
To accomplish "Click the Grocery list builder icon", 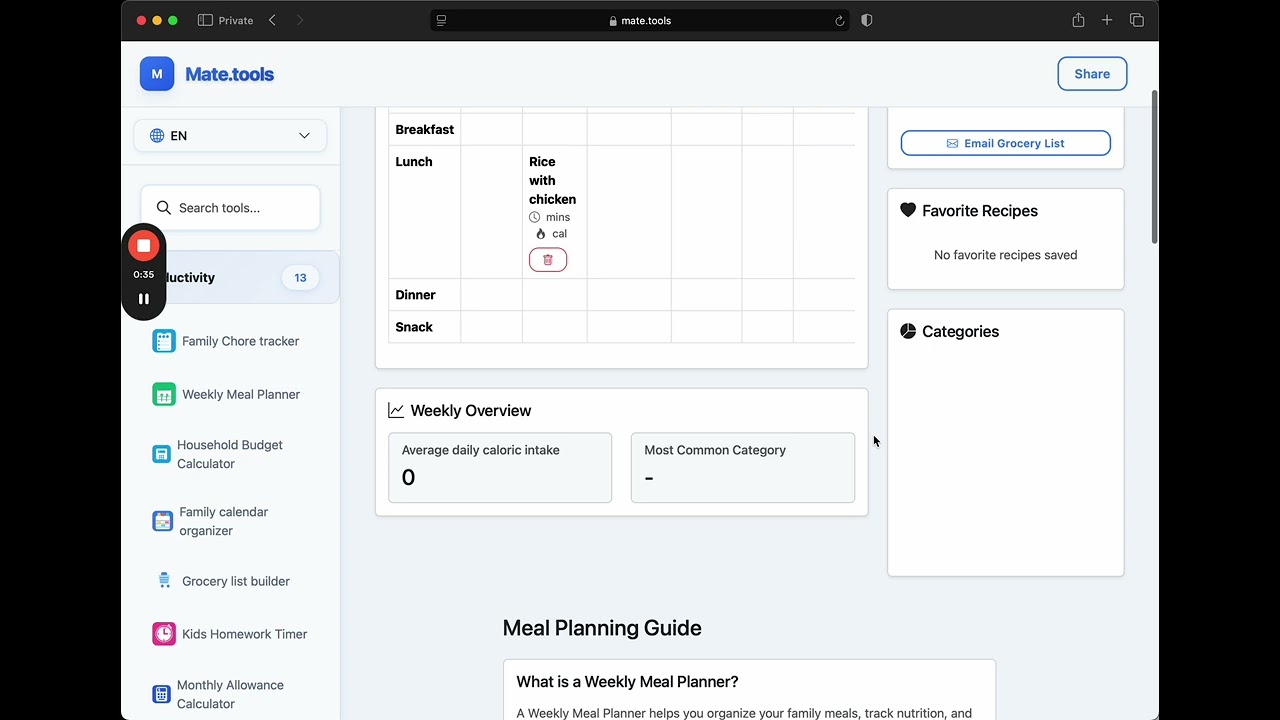I will [x=164, y=581].
